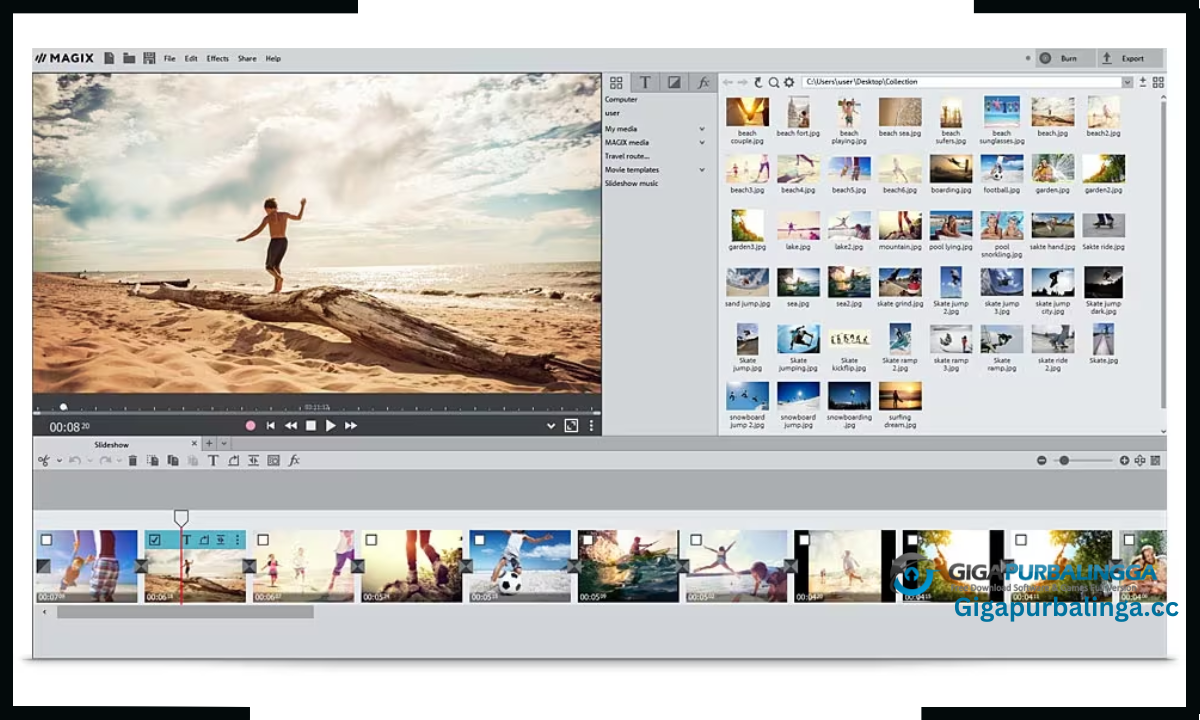
Task: Click the new project document icon
Action: pos(109,58)
